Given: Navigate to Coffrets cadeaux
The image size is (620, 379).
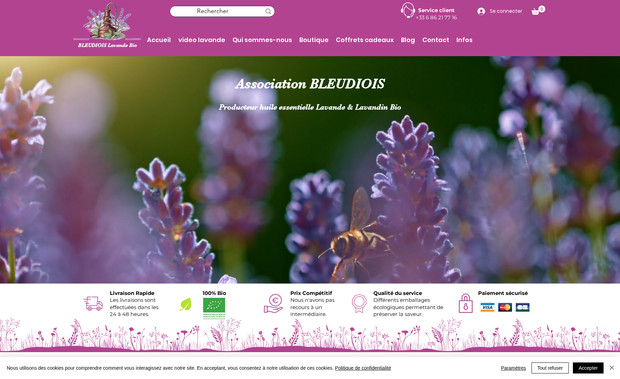Looking at the screenshot, I should tap(365, 40).
